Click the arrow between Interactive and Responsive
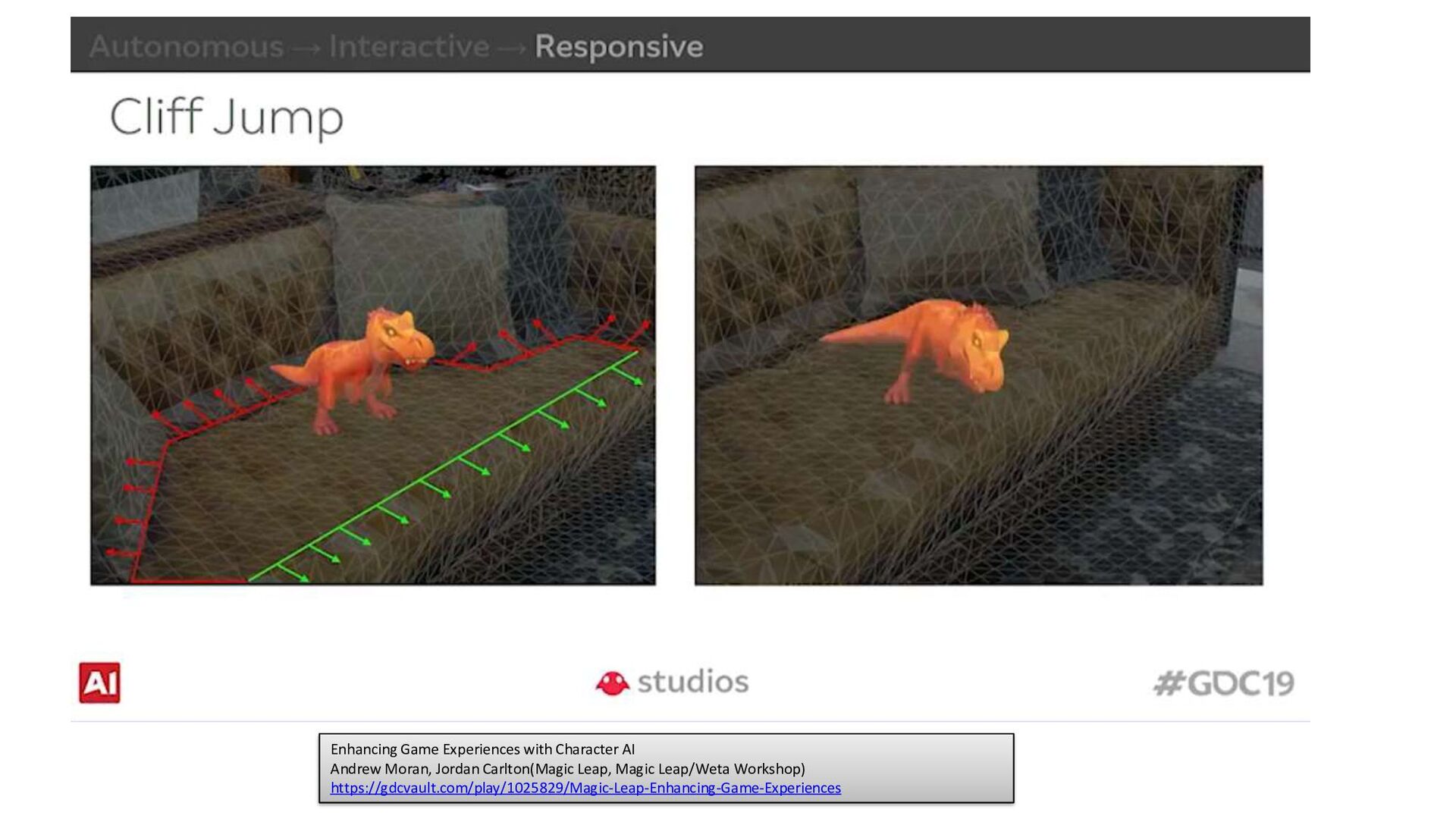Image resolution: width=1456 pixels, height=819 pixels. pyautogui.click(x=512, y=49)
